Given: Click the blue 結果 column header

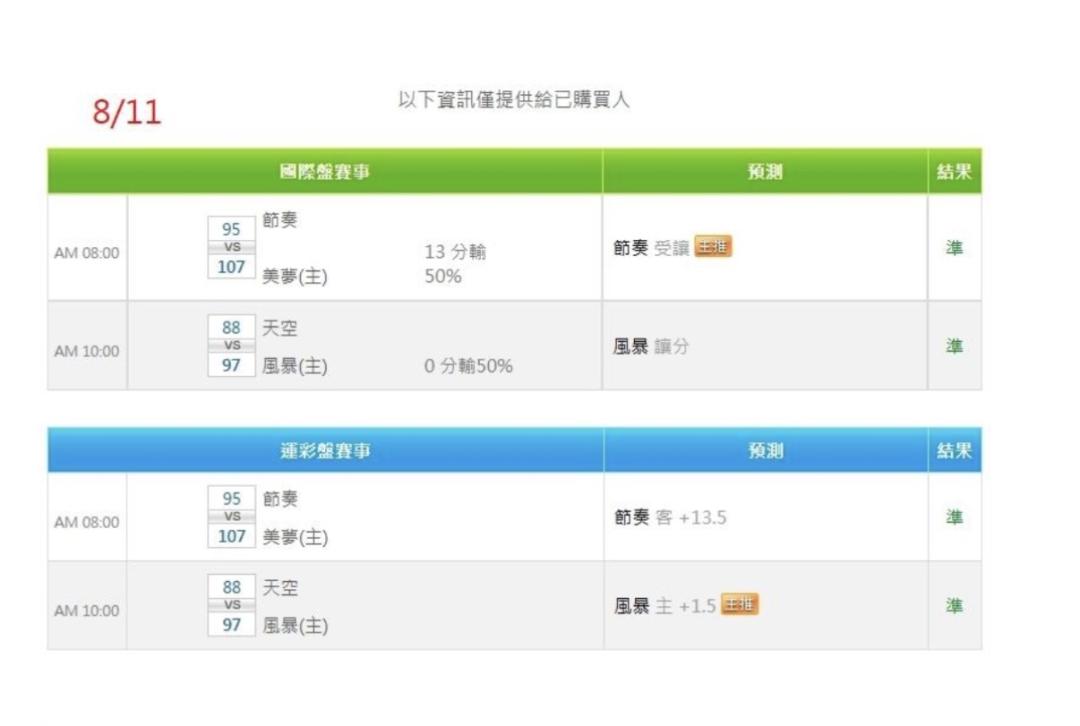Looking at the screenshot, I should click(954, 450).
